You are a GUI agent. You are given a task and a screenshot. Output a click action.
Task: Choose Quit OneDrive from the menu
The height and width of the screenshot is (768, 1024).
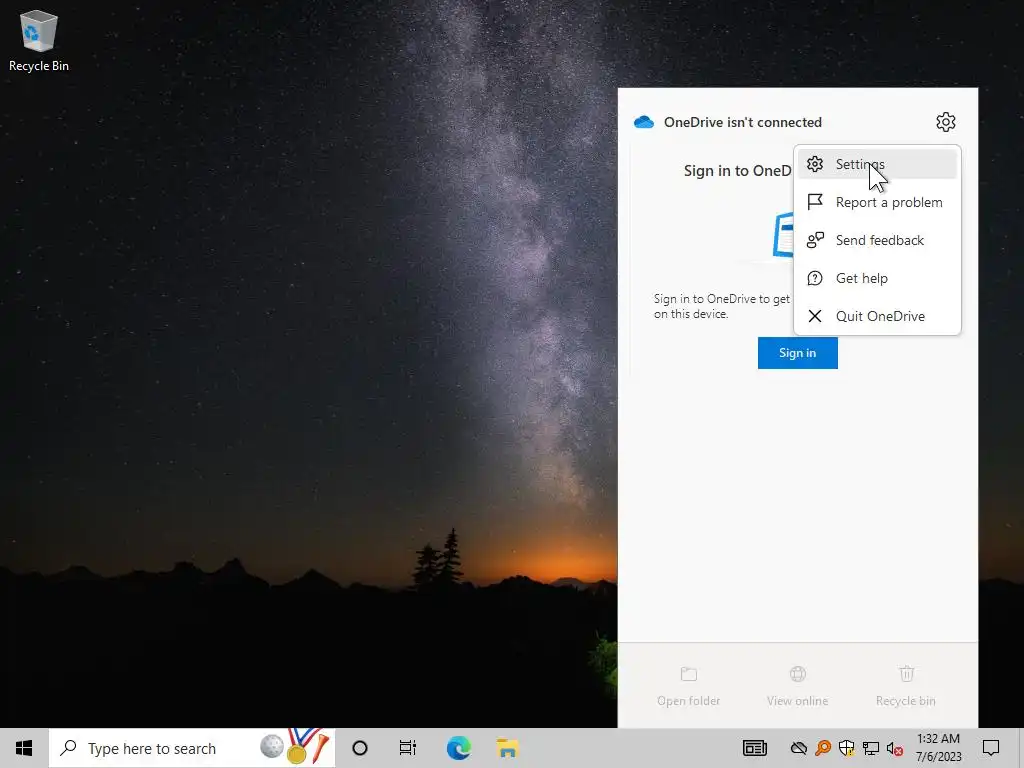point(877,315)
